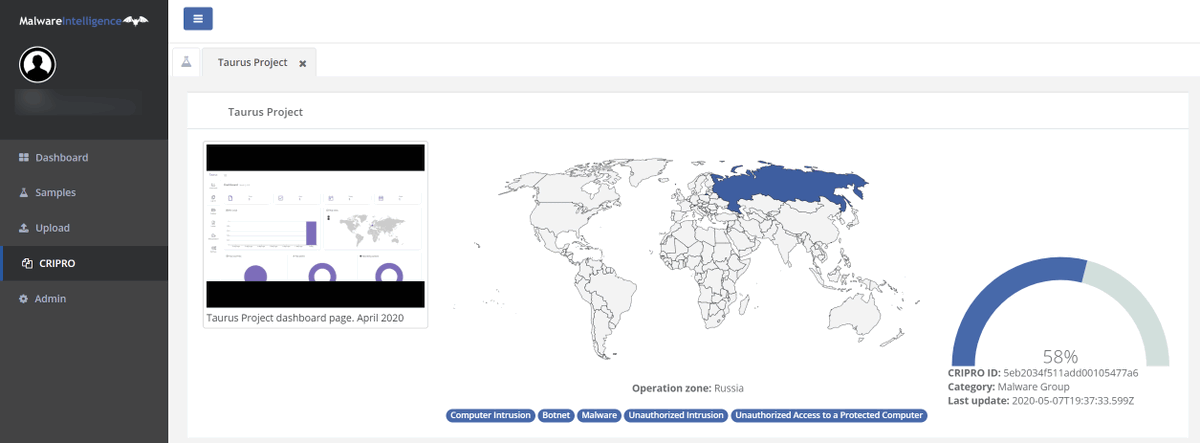This screenshot has width=1200, height=443.
Task: Click the CRIPRO copy icon
Action: coord(27,264)
